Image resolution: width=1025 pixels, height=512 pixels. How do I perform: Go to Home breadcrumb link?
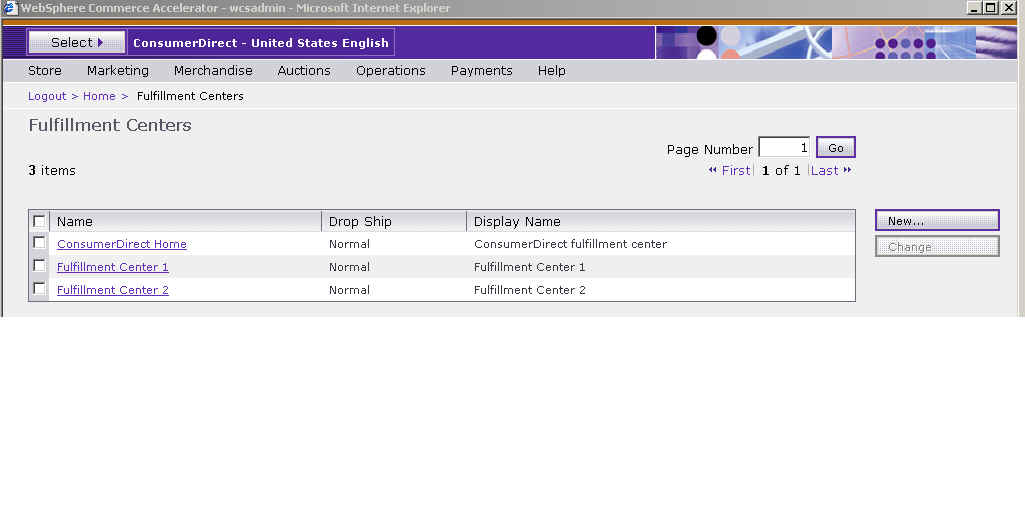(x=99, y=96)
